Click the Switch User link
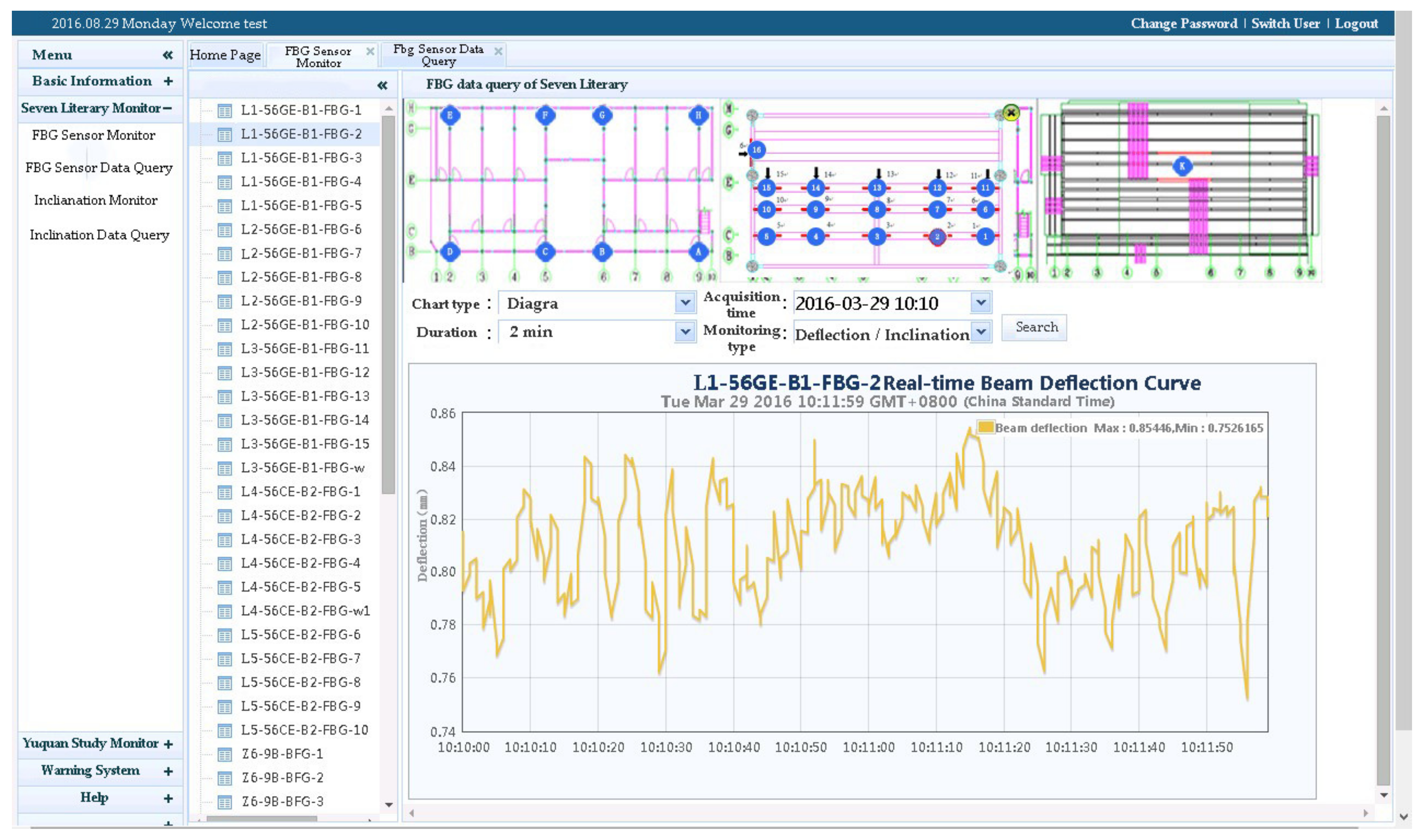This screenshot has height=840, width=1422. (1285, 24)
